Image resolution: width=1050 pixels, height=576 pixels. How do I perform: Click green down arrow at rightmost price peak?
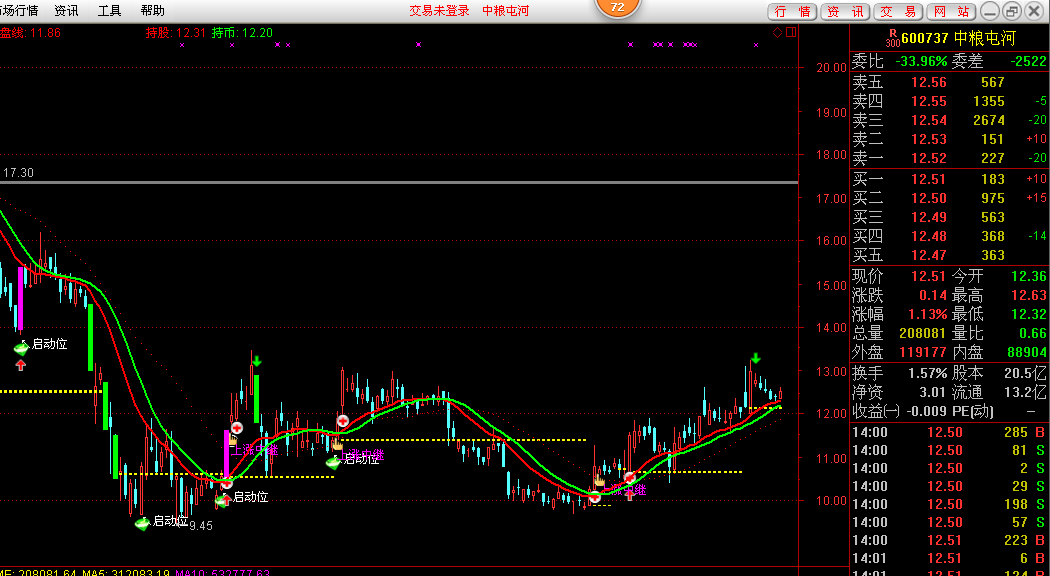click(755, 358)
